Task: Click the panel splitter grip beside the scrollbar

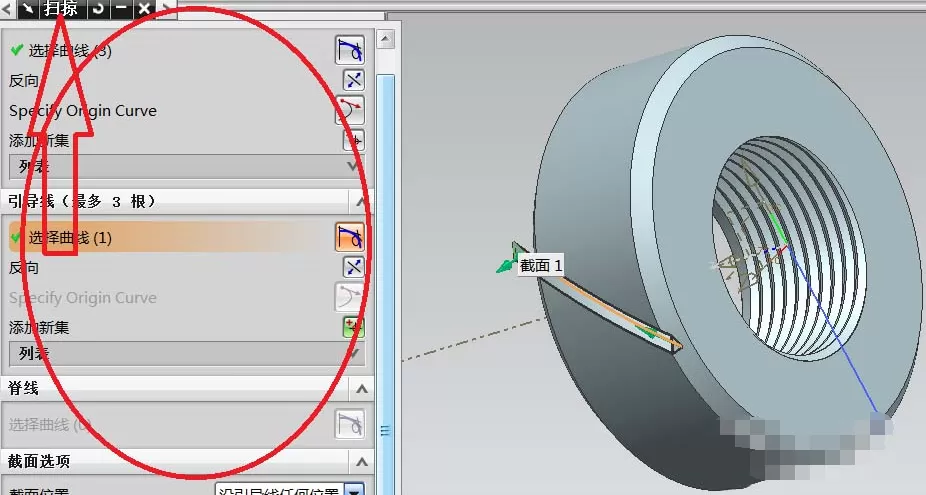Action: point(385,431)
